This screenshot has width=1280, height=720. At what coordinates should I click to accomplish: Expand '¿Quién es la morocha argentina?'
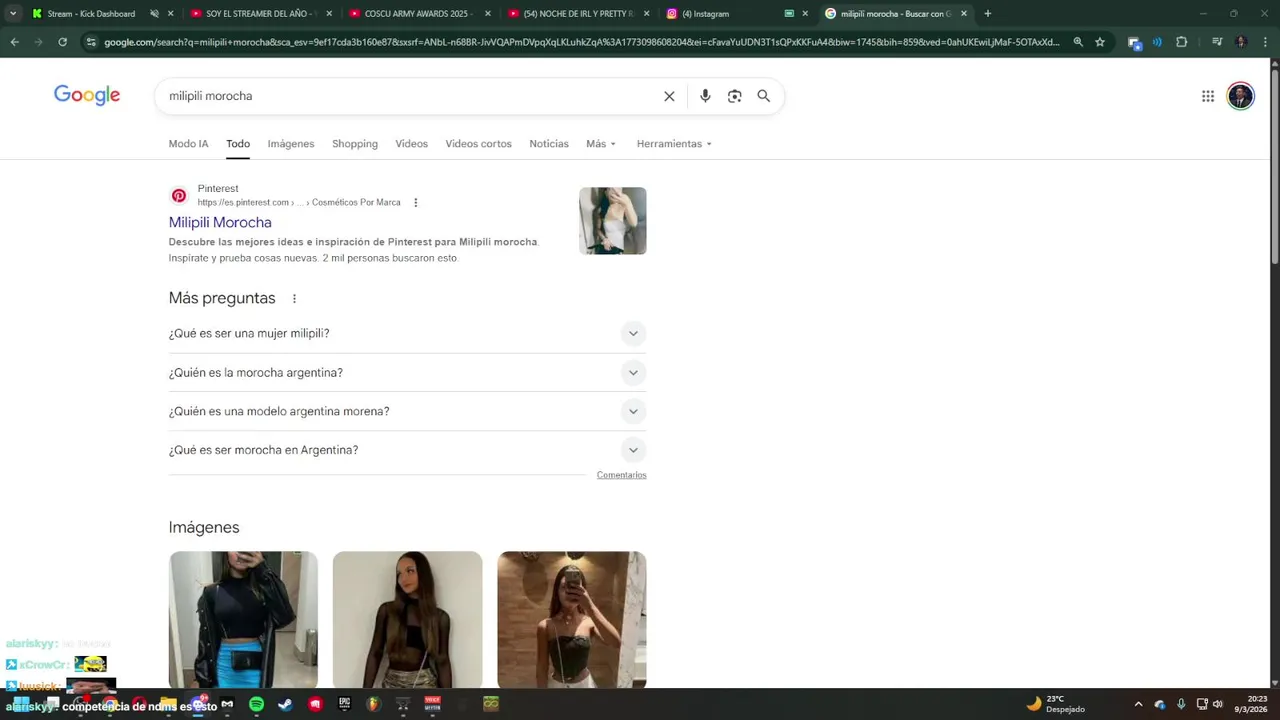pyautogui.click(x=407, y=373)
